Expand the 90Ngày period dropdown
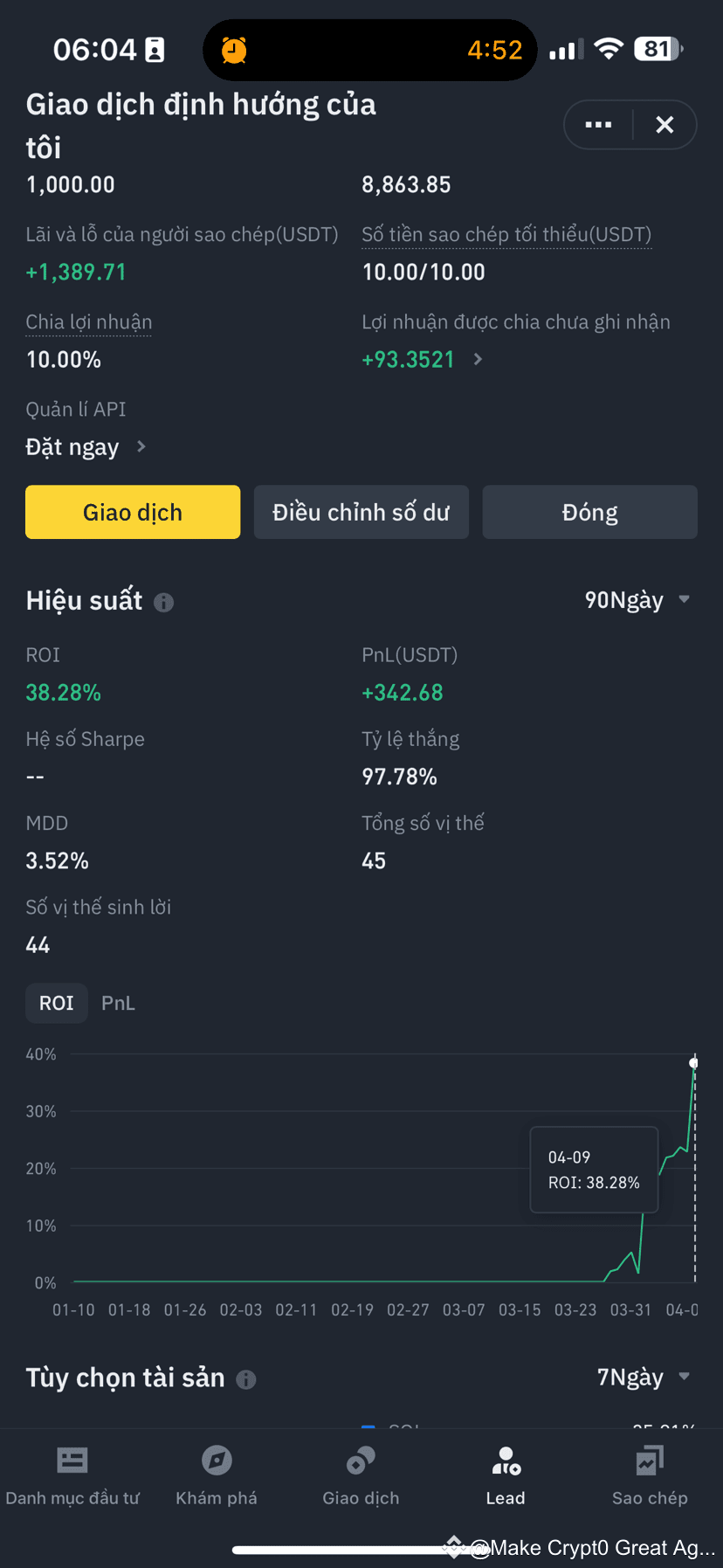723x1568 pixels. [x=637, y=600]
